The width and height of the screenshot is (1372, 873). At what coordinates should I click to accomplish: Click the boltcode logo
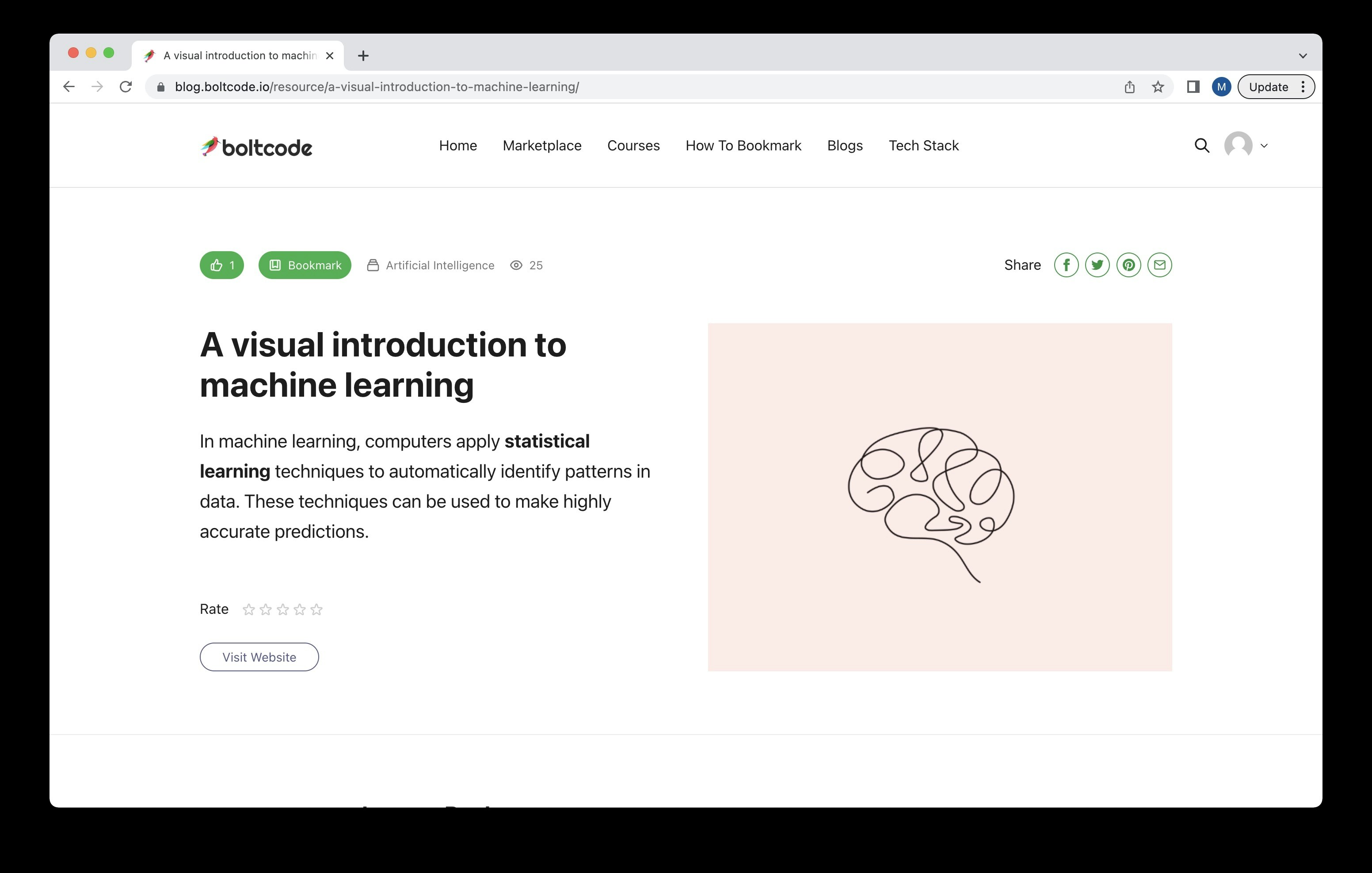(256, 146)
